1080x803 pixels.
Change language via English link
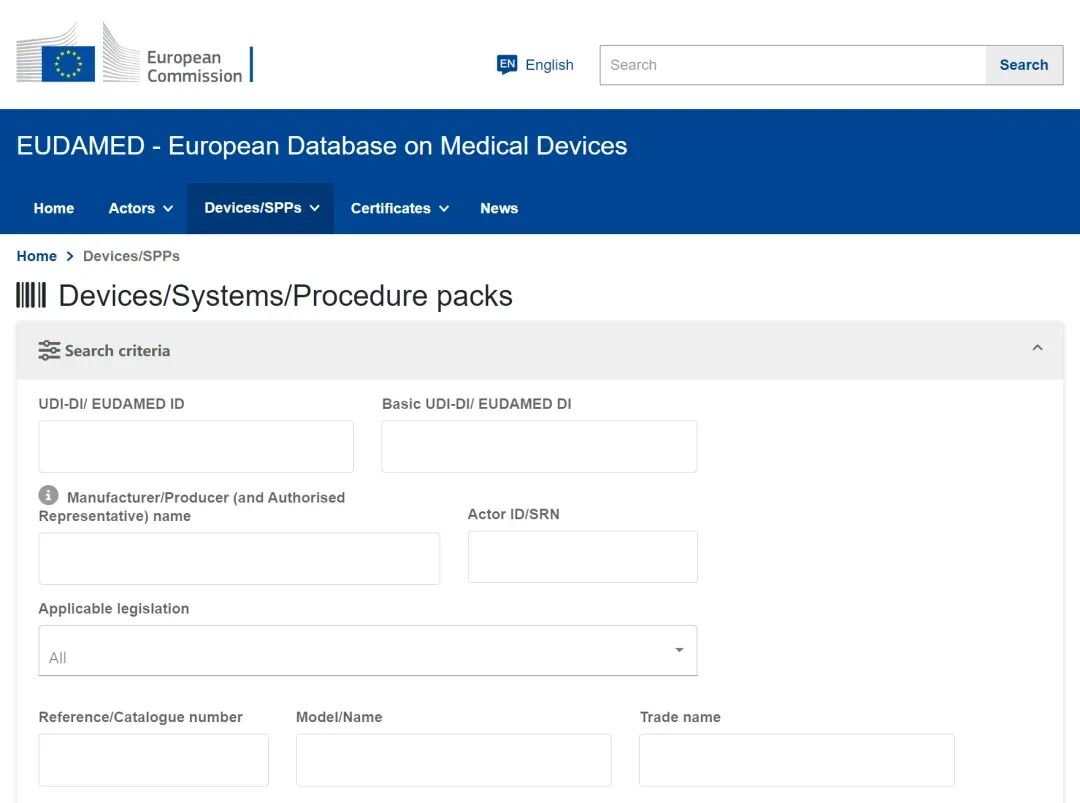pos(549,65)
